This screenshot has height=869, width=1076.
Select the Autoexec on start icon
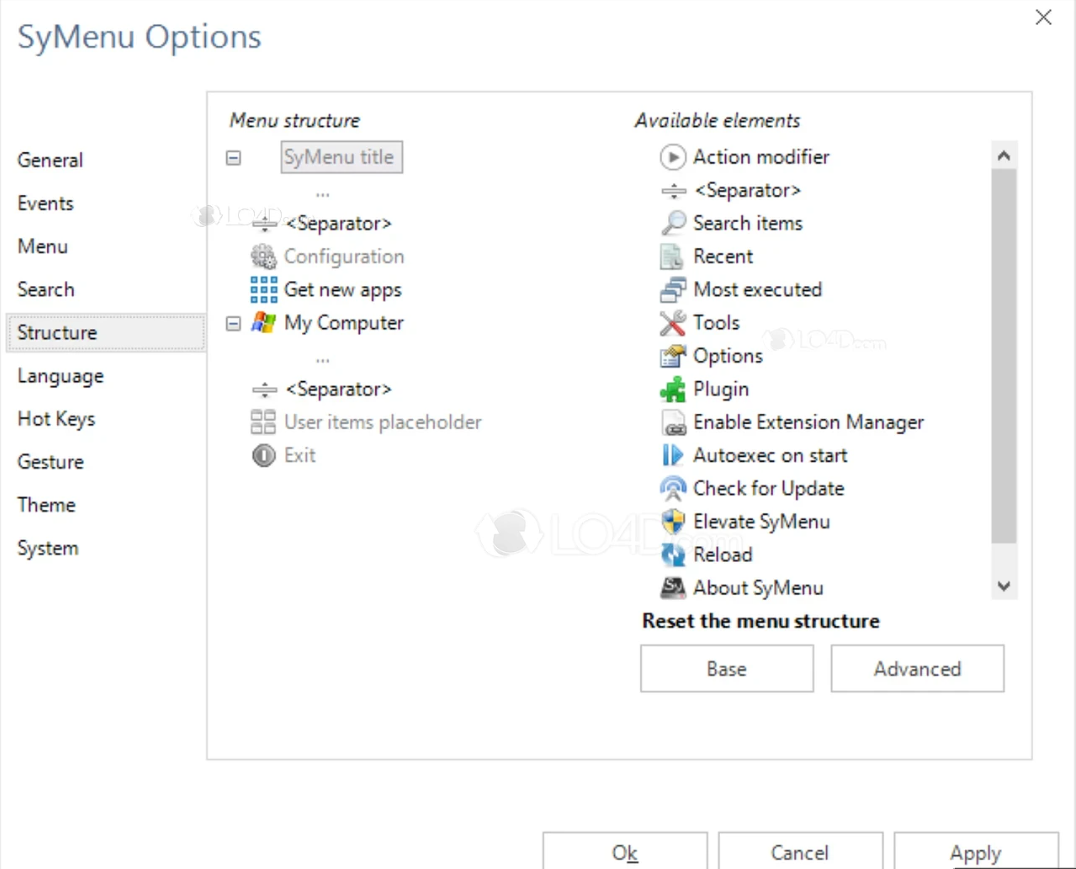[673, 455]
